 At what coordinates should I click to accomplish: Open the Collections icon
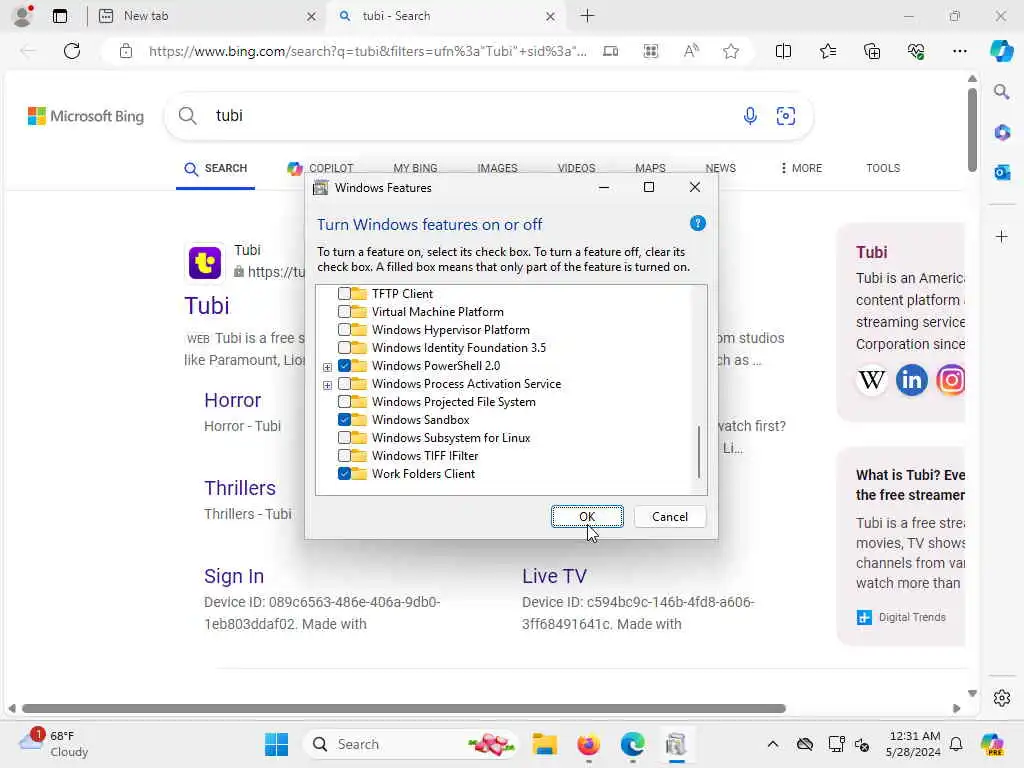pyautogui.click(x=872, y=51)
